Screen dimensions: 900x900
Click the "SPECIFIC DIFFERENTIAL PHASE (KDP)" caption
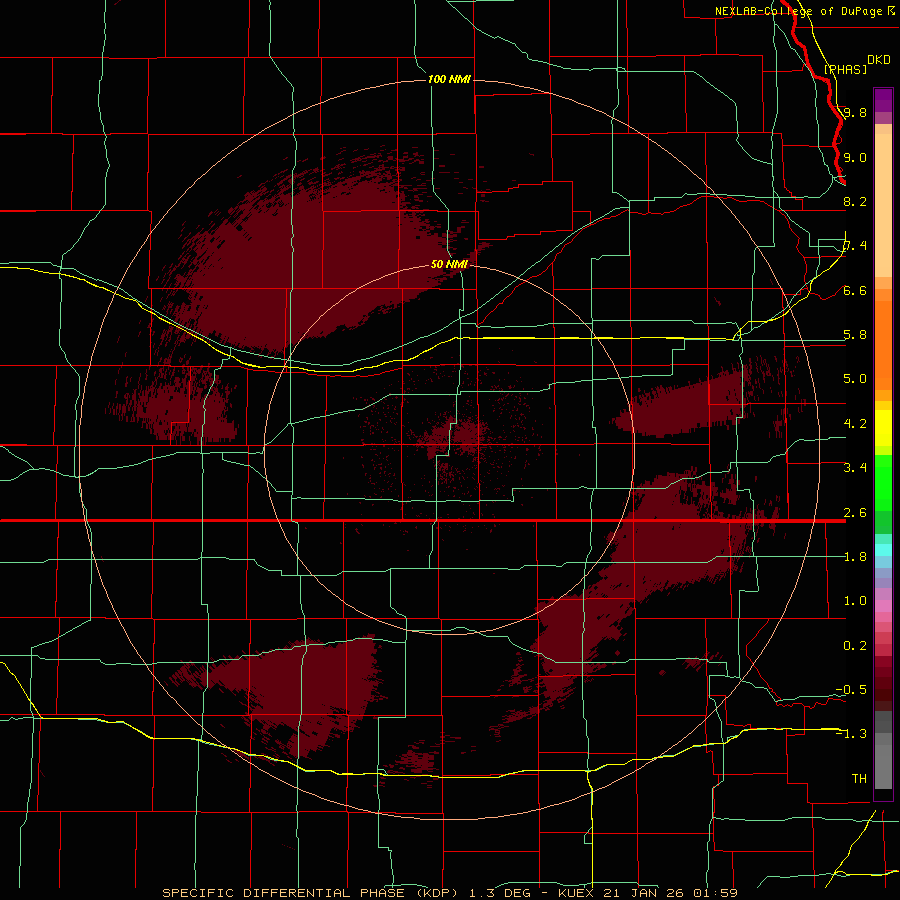point(313,893)
